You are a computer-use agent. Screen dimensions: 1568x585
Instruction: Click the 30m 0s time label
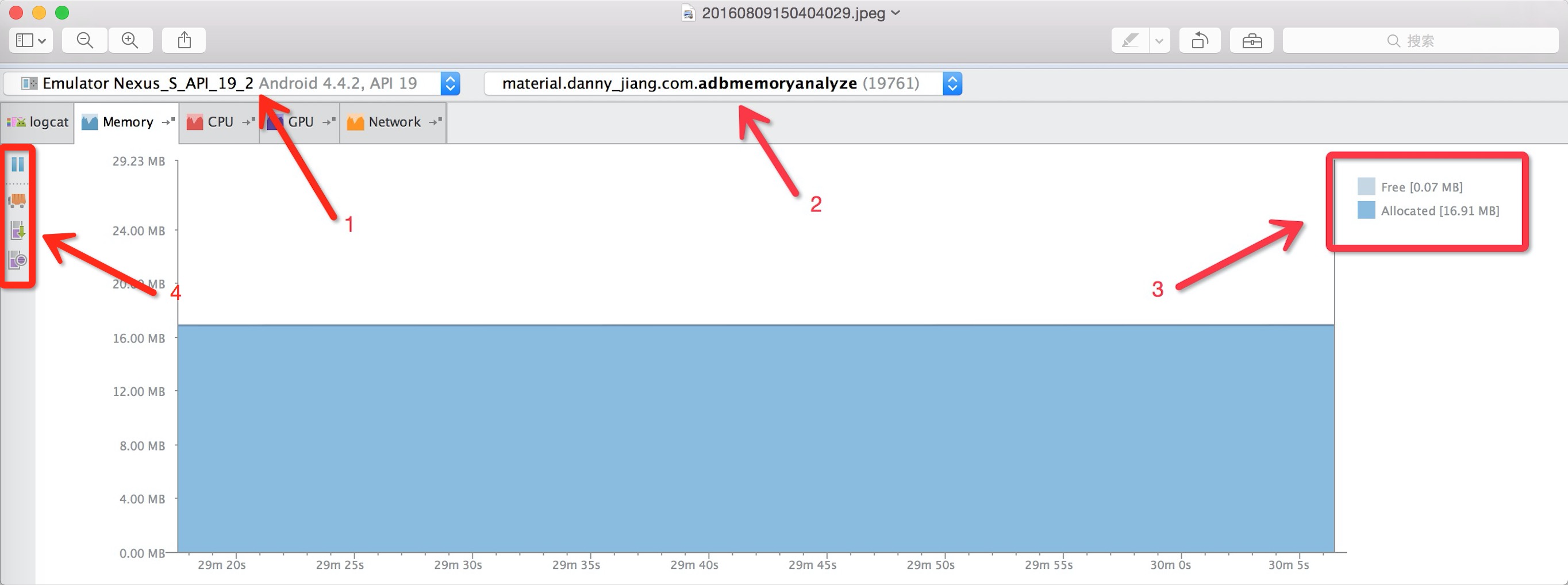click(x=1170, y=565)
